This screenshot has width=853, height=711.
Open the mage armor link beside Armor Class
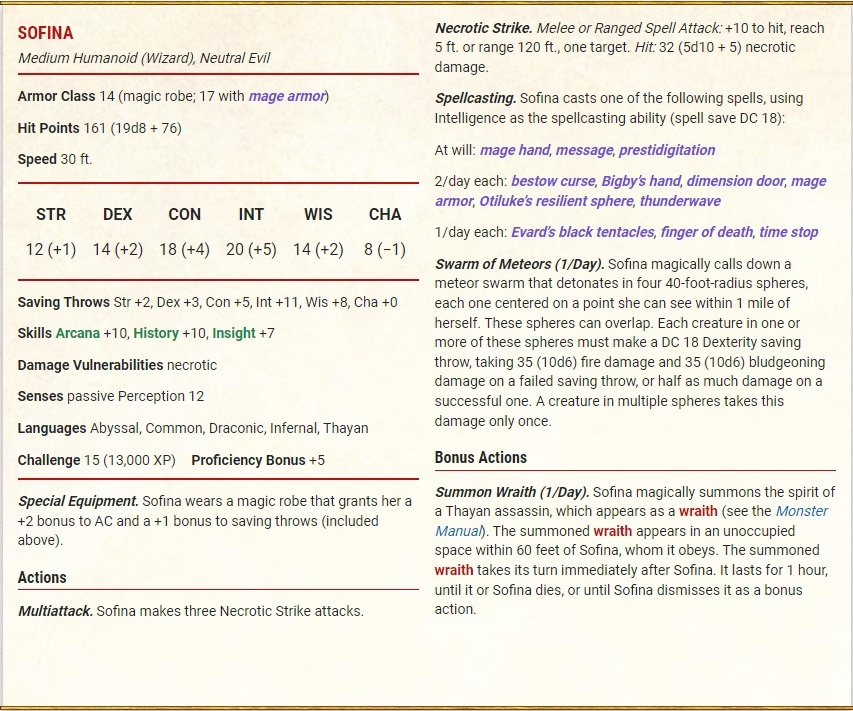coord(287,96)
